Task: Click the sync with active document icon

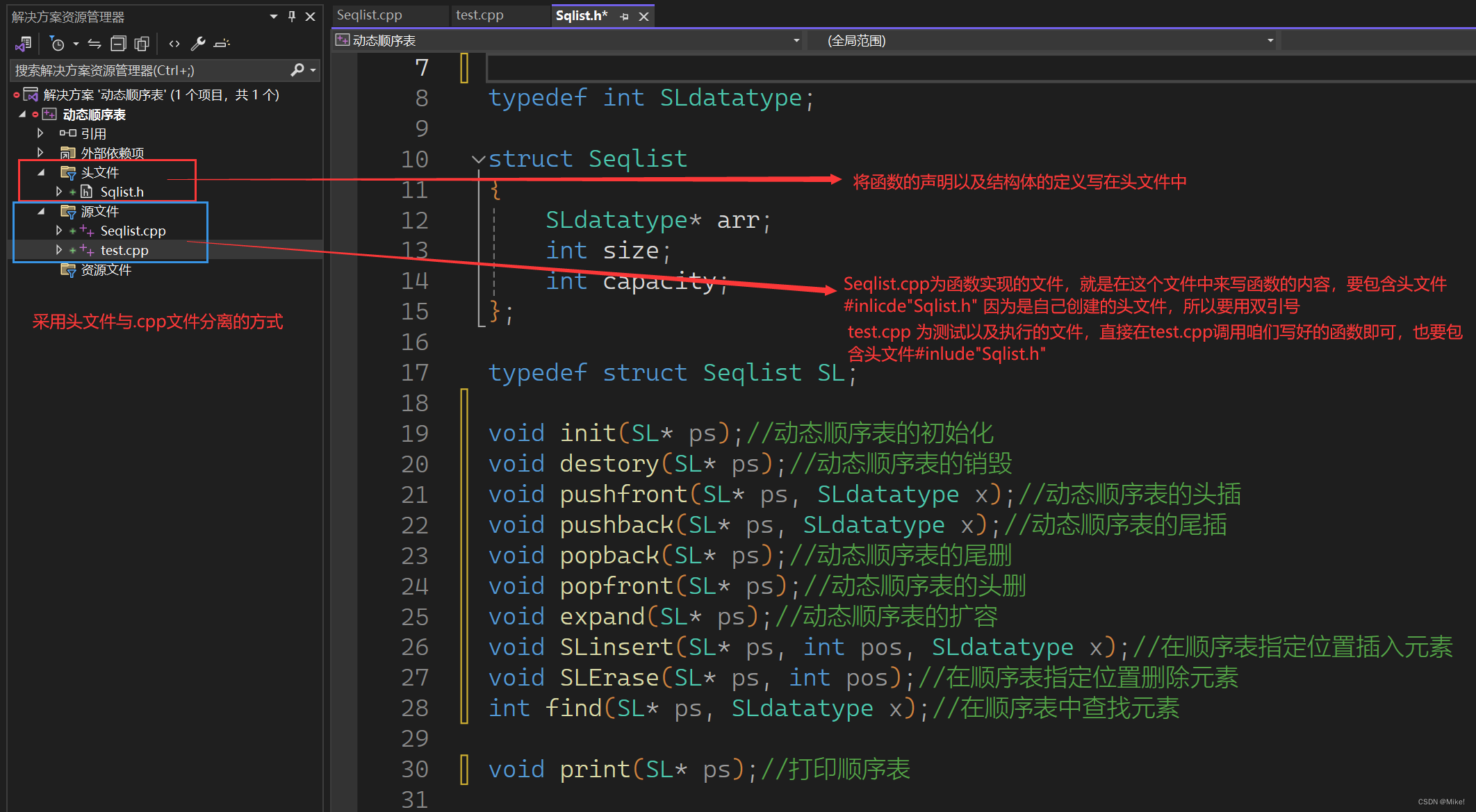Action: click(x=95, y=44)
